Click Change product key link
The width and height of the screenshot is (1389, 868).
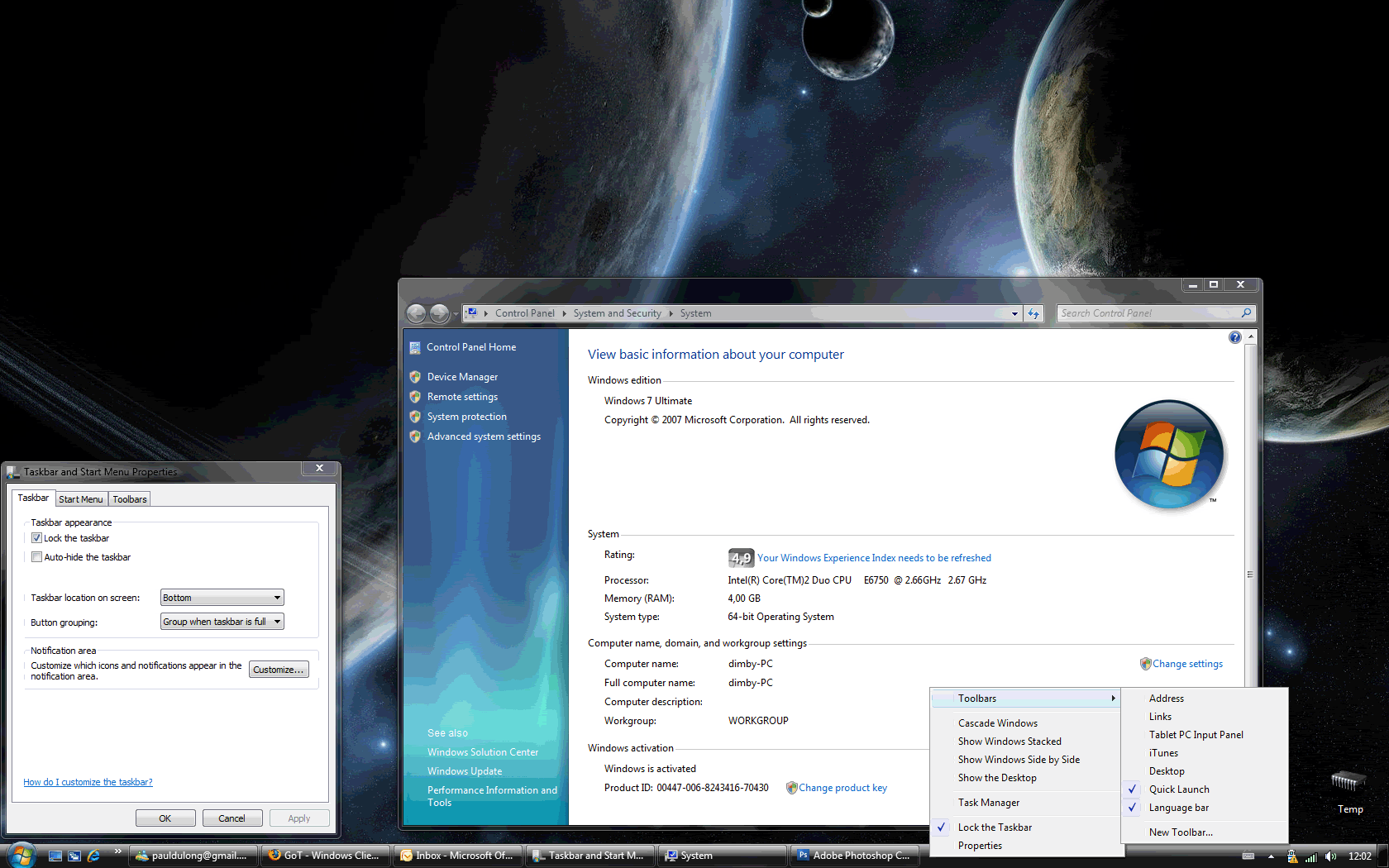pos(836,788)
